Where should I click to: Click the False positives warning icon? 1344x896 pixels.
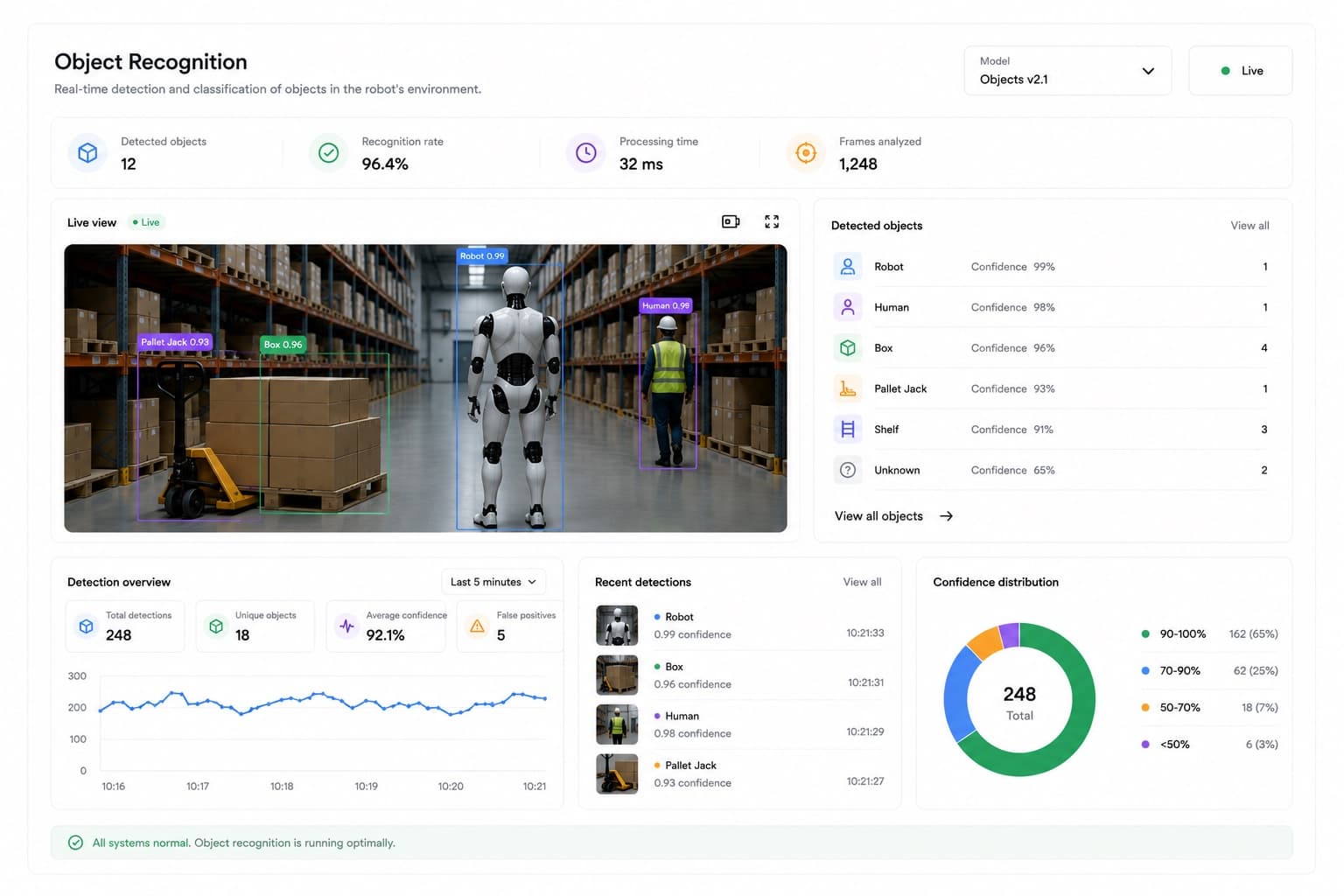tap(477, 626)
